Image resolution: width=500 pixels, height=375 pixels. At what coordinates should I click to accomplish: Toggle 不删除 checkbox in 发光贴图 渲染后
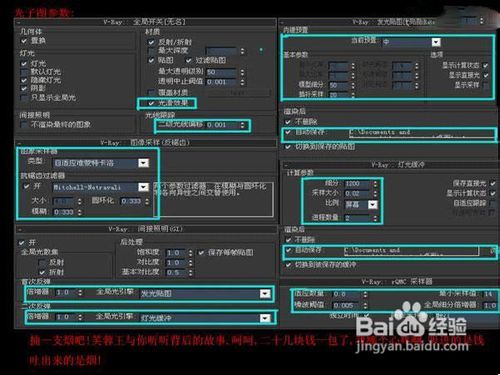click(x=288, y=122)
